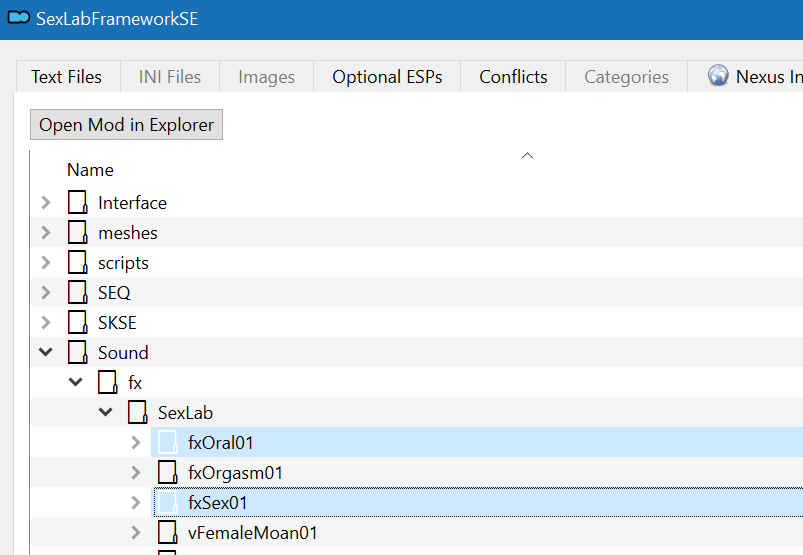This screenshot has width=803, height=555.
Task: Click the Nexus globe icon
Action: click(x=718, y=75)
